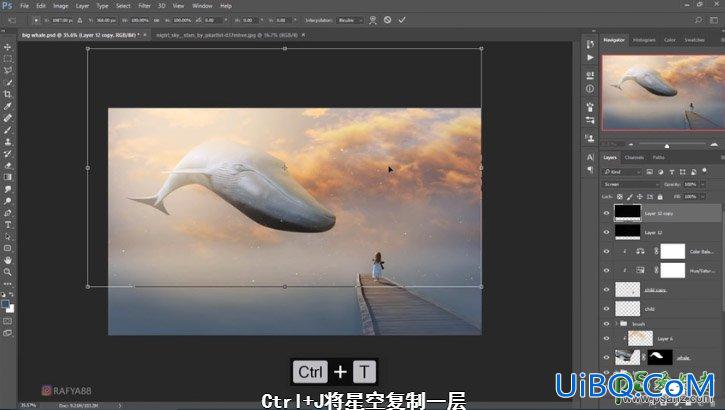Open the Fill slider dropdown arrow
The width and height of the screenshot is (725, 410).
pyautogui.click(x=703, y=196)
